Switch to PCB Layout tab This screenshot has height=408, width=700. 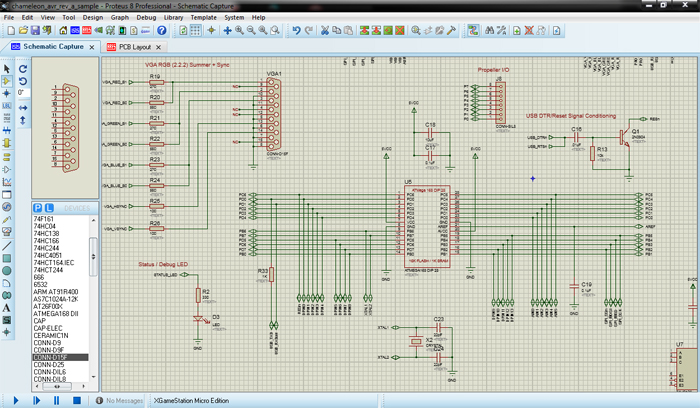134,46
